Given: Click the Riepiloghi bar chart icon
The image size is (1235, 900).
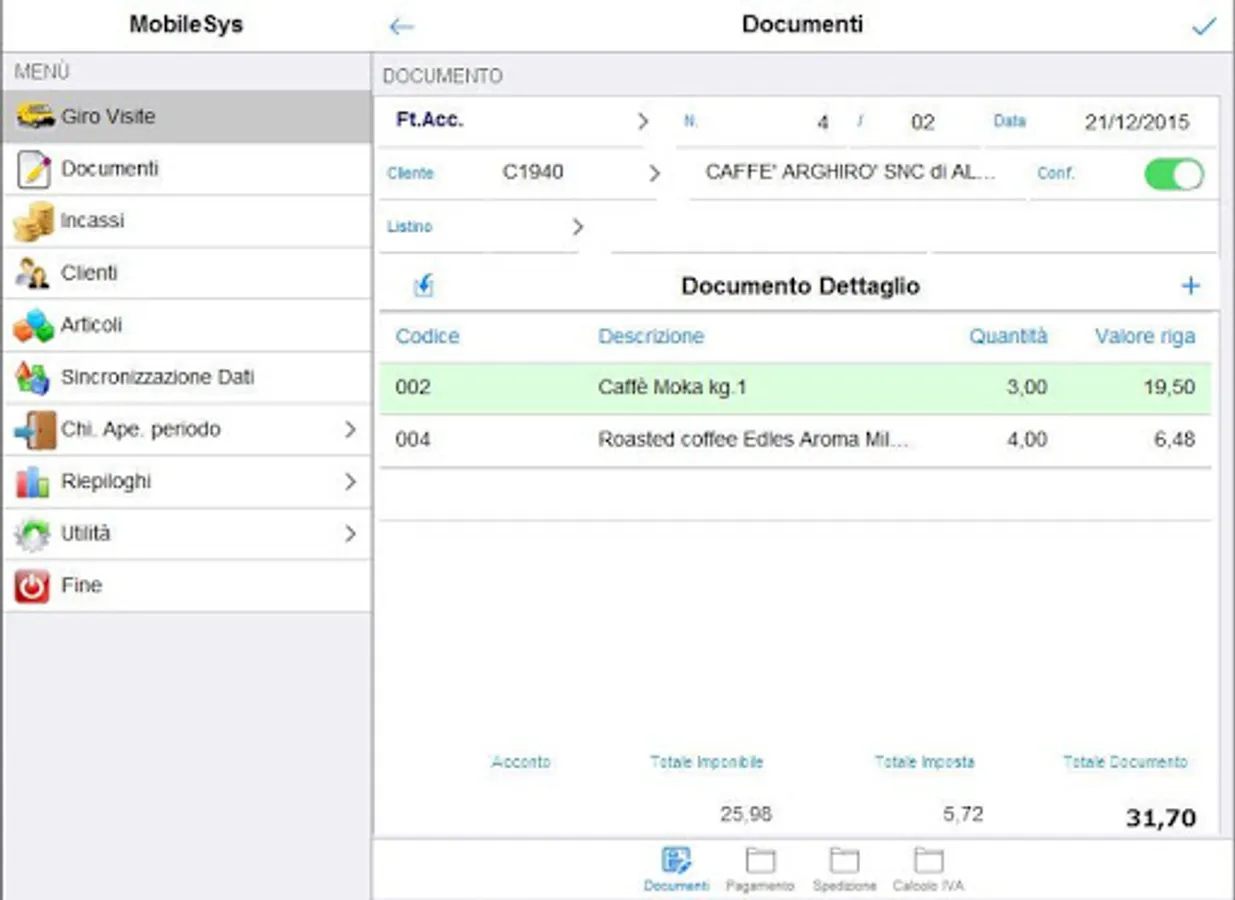Looking at the screenshot, I should (x=34, y=482).
